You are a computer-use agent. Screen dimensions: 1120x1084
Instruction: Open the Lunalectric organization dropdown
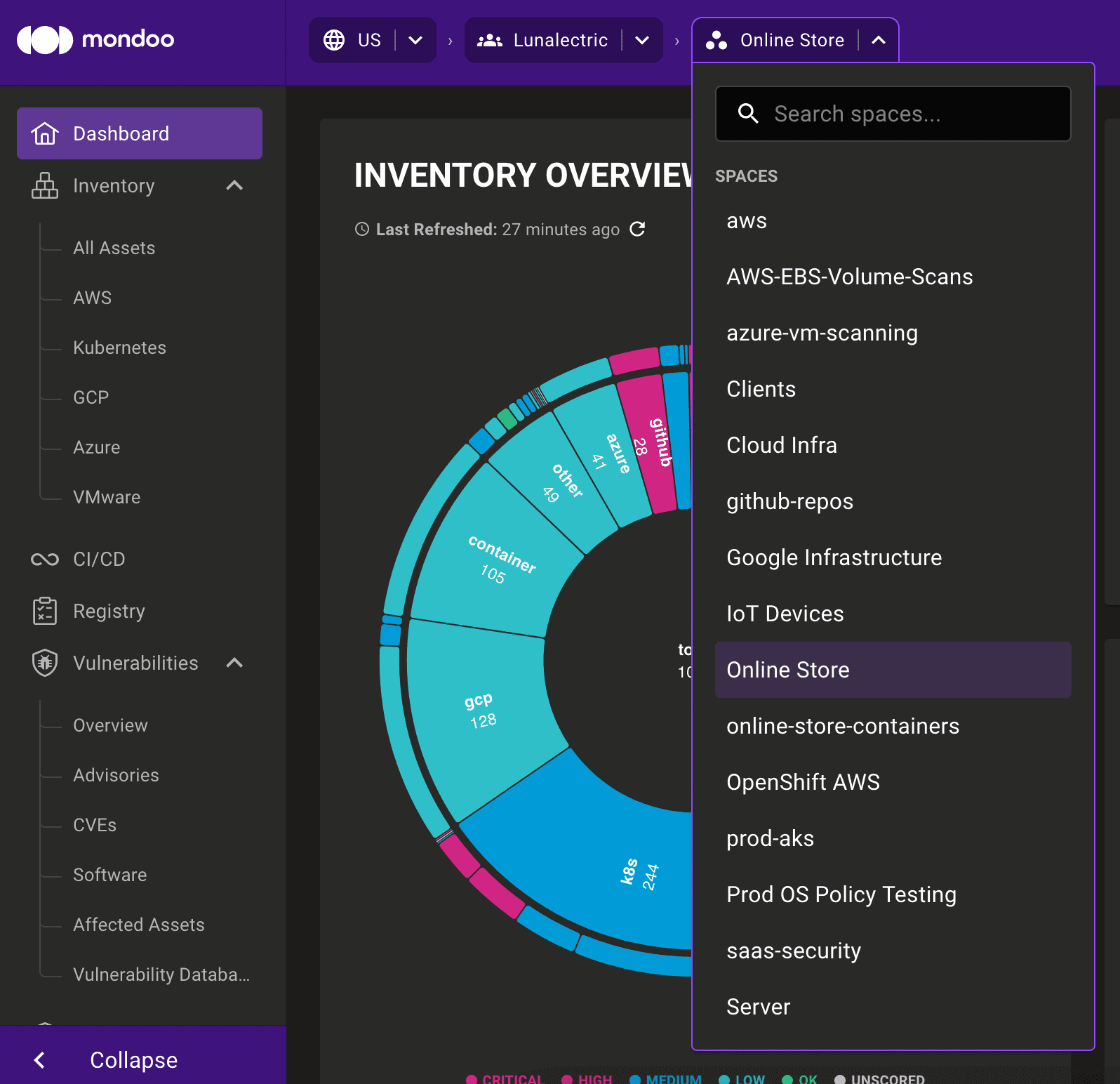[641, 40]
